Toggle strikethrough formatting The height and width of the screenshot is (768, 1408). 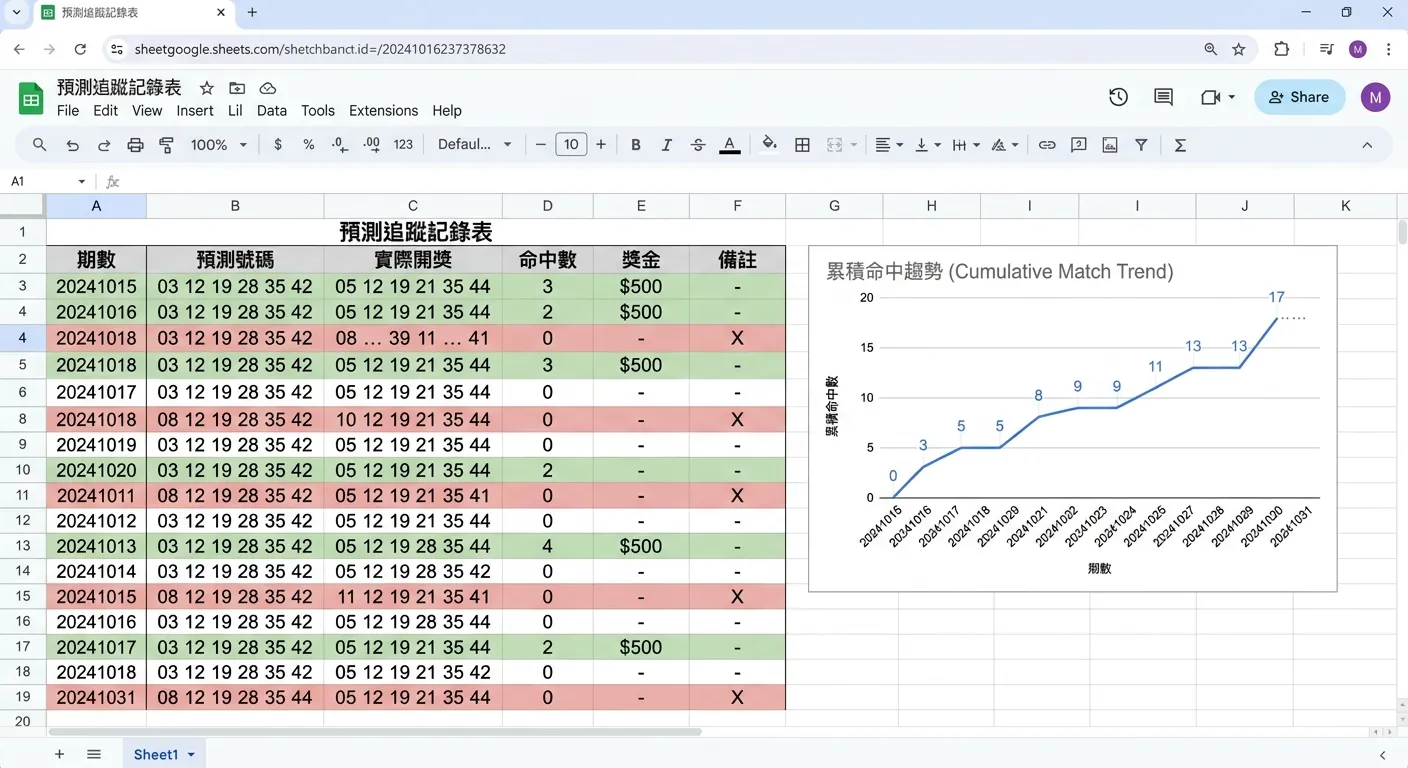[698, 145]
